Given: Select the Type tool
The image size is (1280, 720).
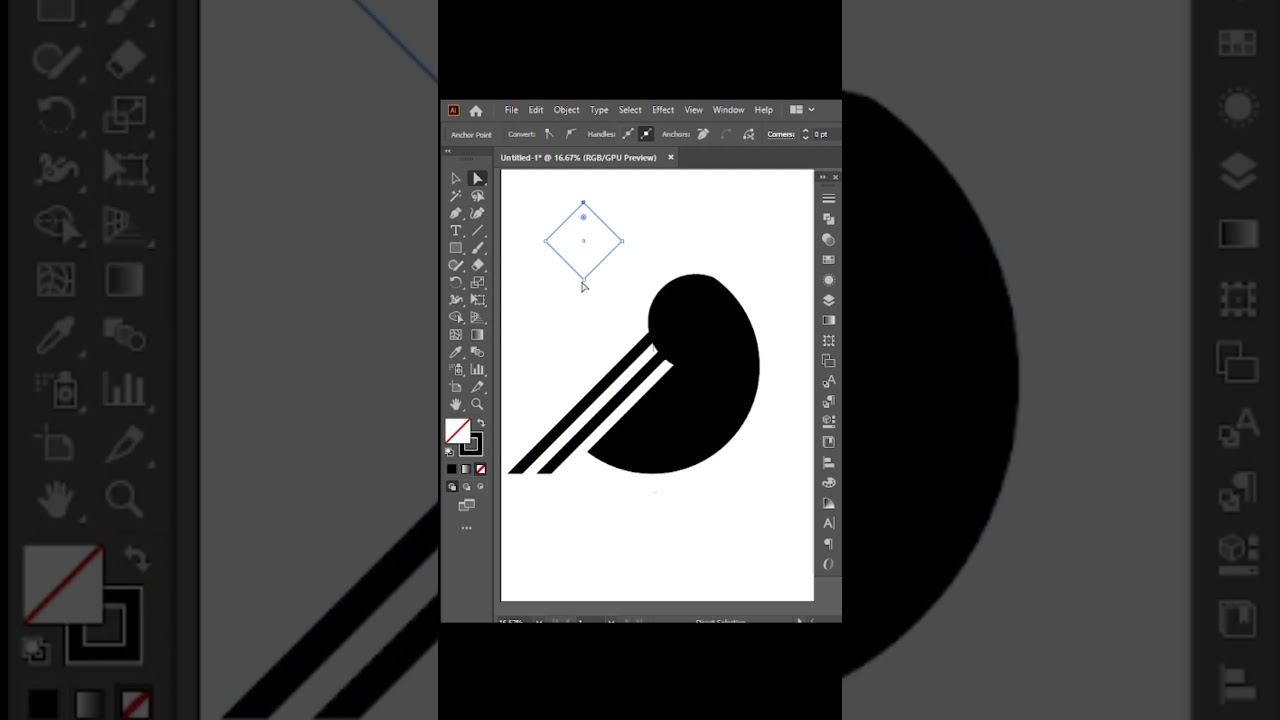Looking at the screenshot, I should point(456,230).
